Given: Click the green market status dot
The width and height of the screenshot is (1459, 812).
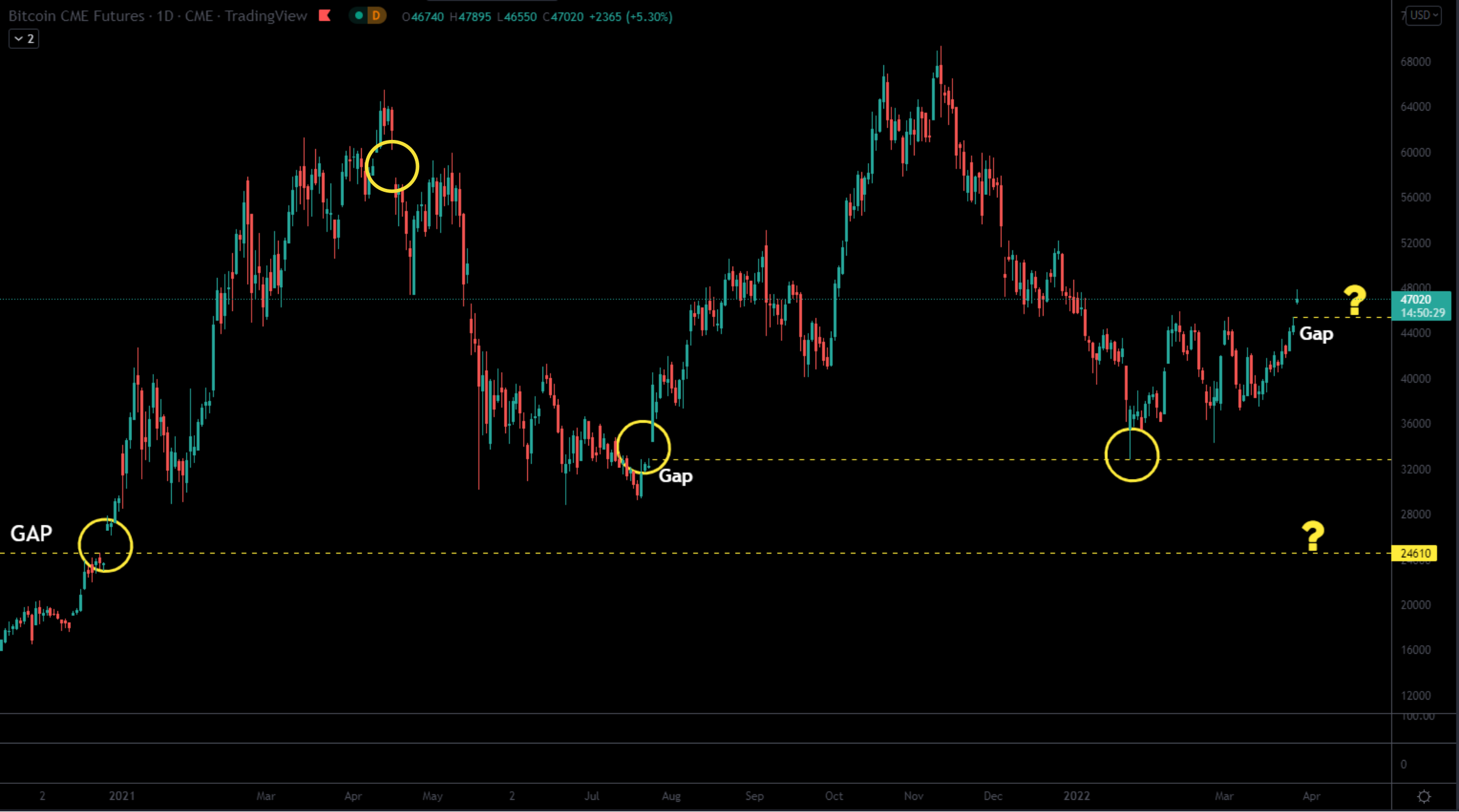Looking at the screenshot, I should [x=359, y=16].
